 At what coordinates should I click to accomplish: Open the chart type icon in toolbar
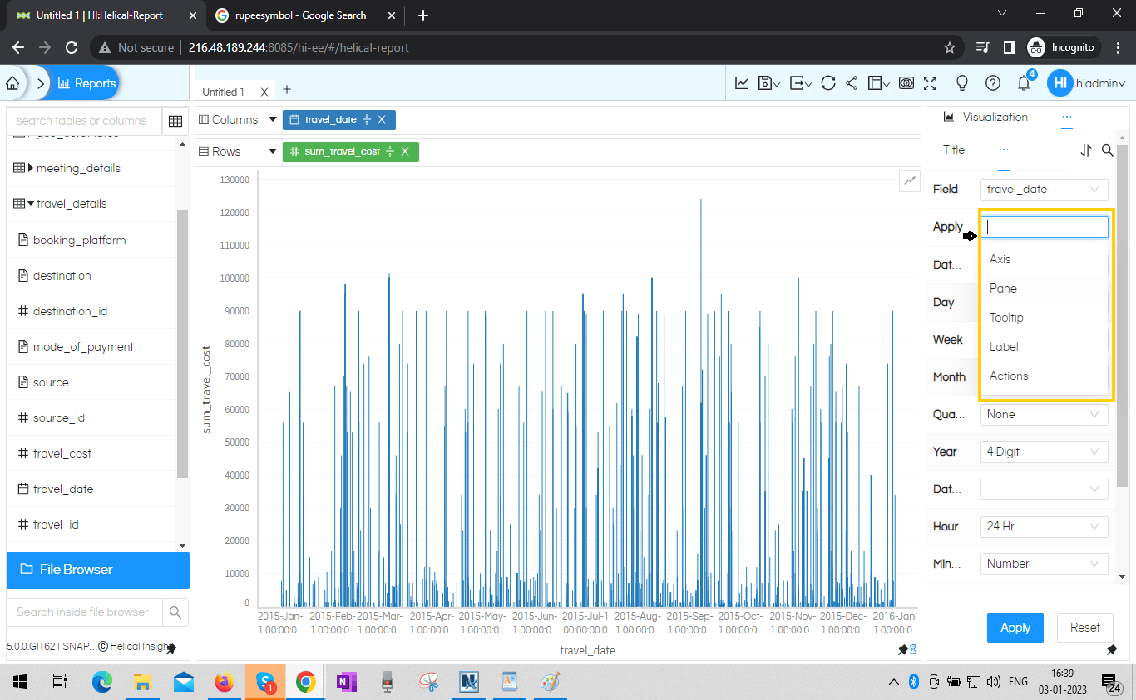[x=742, y=83]
